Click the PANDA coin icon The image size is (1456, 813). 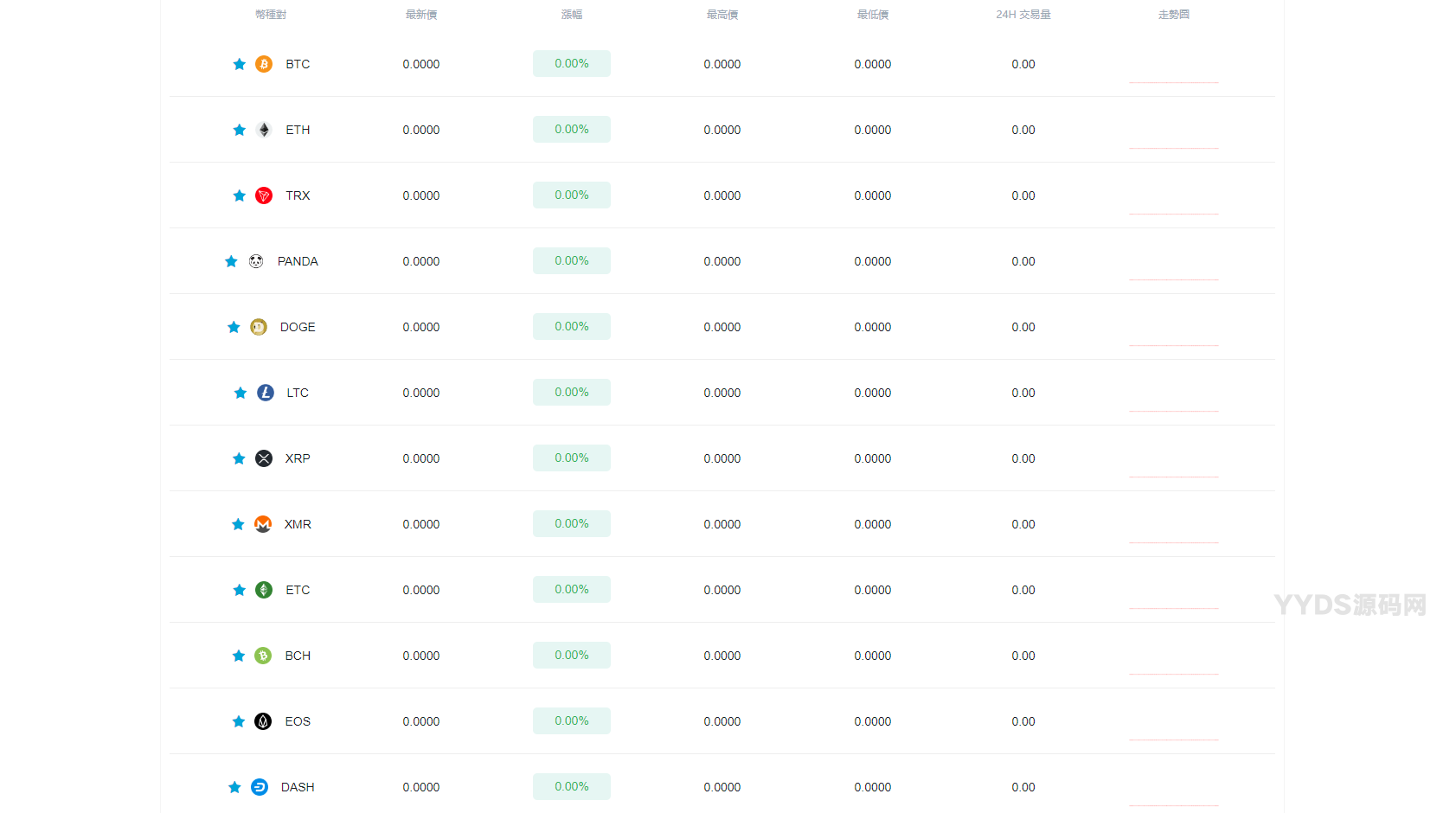point(256,261)
